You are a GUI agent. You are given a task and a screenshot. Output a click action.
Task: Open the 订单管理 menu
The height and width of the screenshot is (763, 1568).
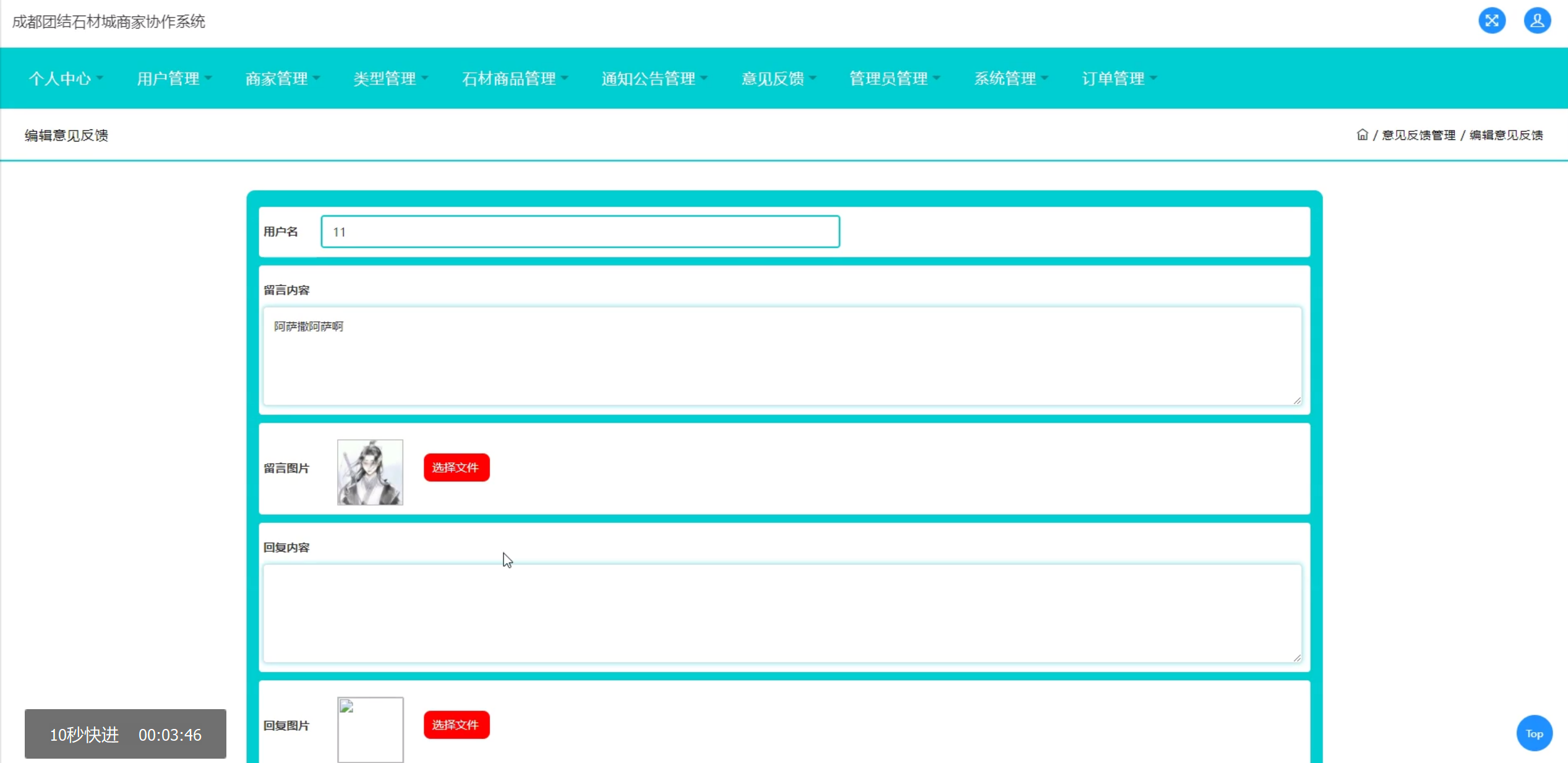(1119, 79)
